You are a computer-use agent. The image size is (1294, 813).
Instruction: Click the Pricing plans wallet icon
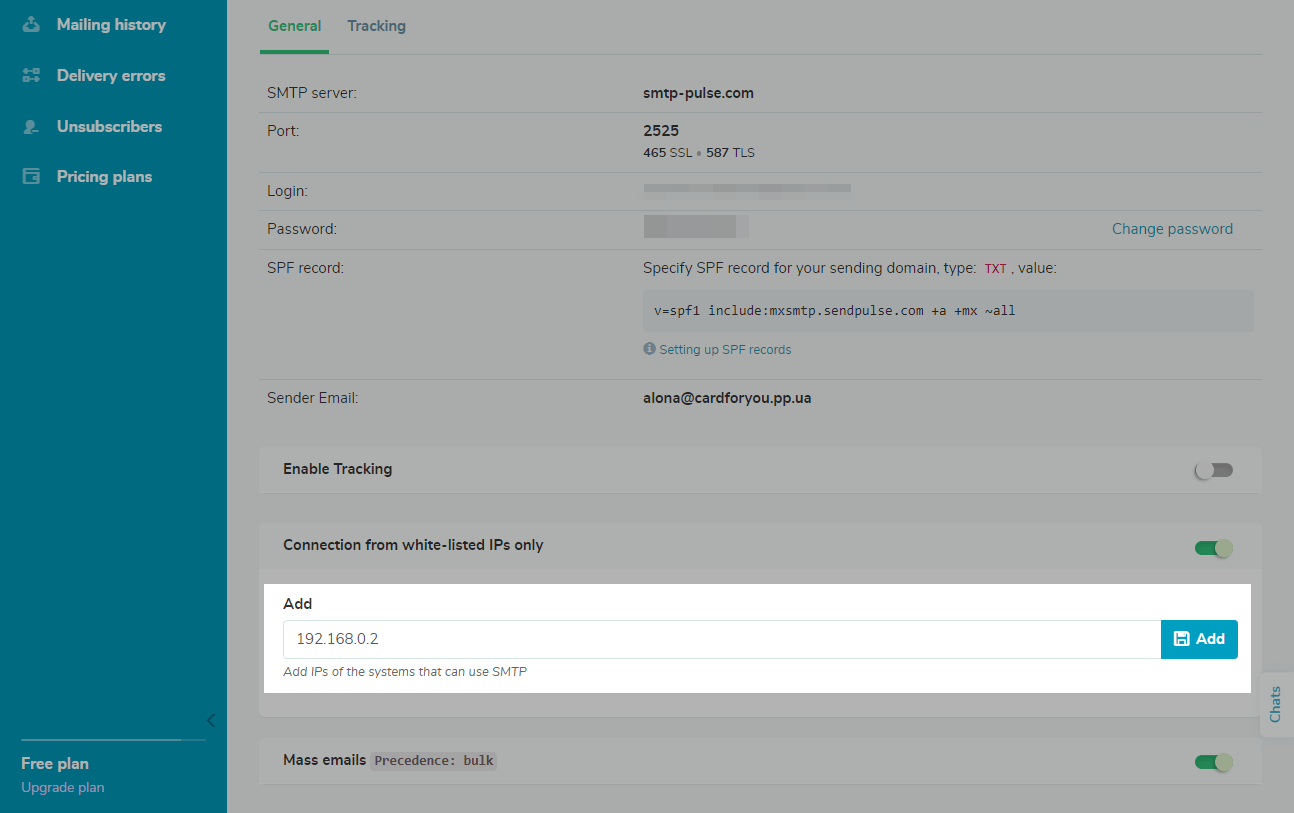pyautogui.click(x=31, y=177)
